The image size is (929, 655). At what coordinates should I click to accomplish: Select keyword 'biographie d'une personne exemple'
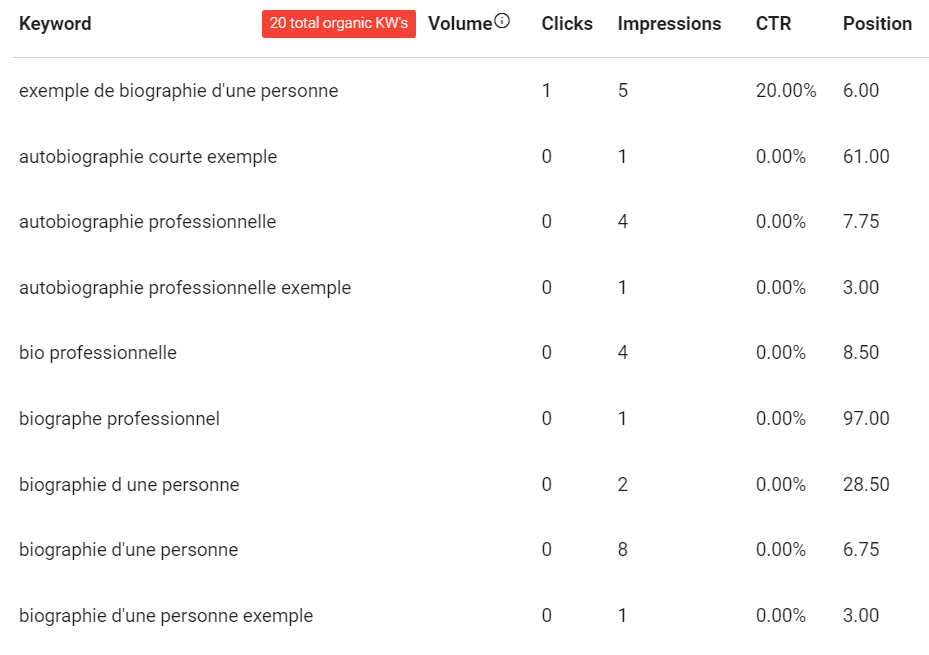tap(166, 615)
